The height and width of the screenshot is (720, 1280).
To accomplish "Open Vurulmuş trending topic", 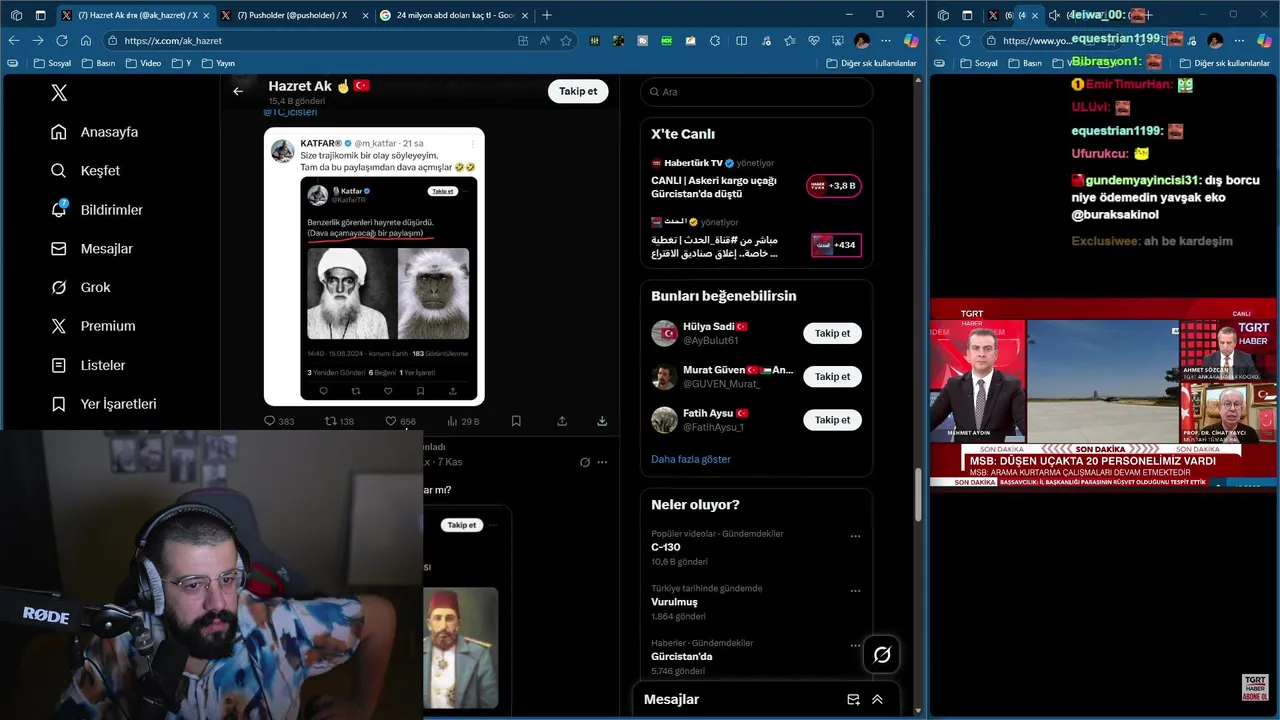I will [675, 602].
